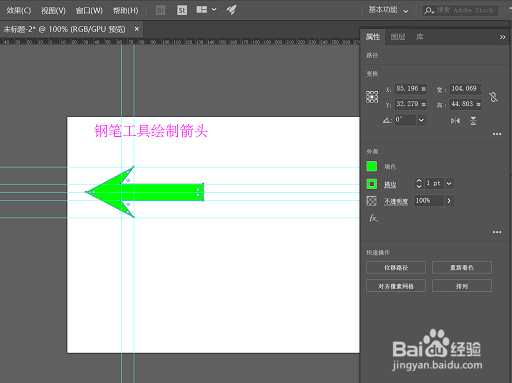
Task: Click the height (高) value field
Action: pos(465,104)
